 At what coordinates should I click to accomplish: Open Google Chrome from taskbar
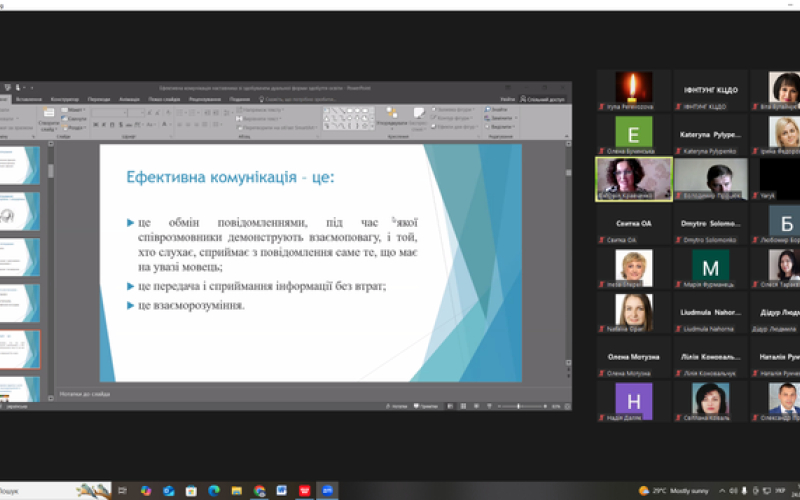259,491
